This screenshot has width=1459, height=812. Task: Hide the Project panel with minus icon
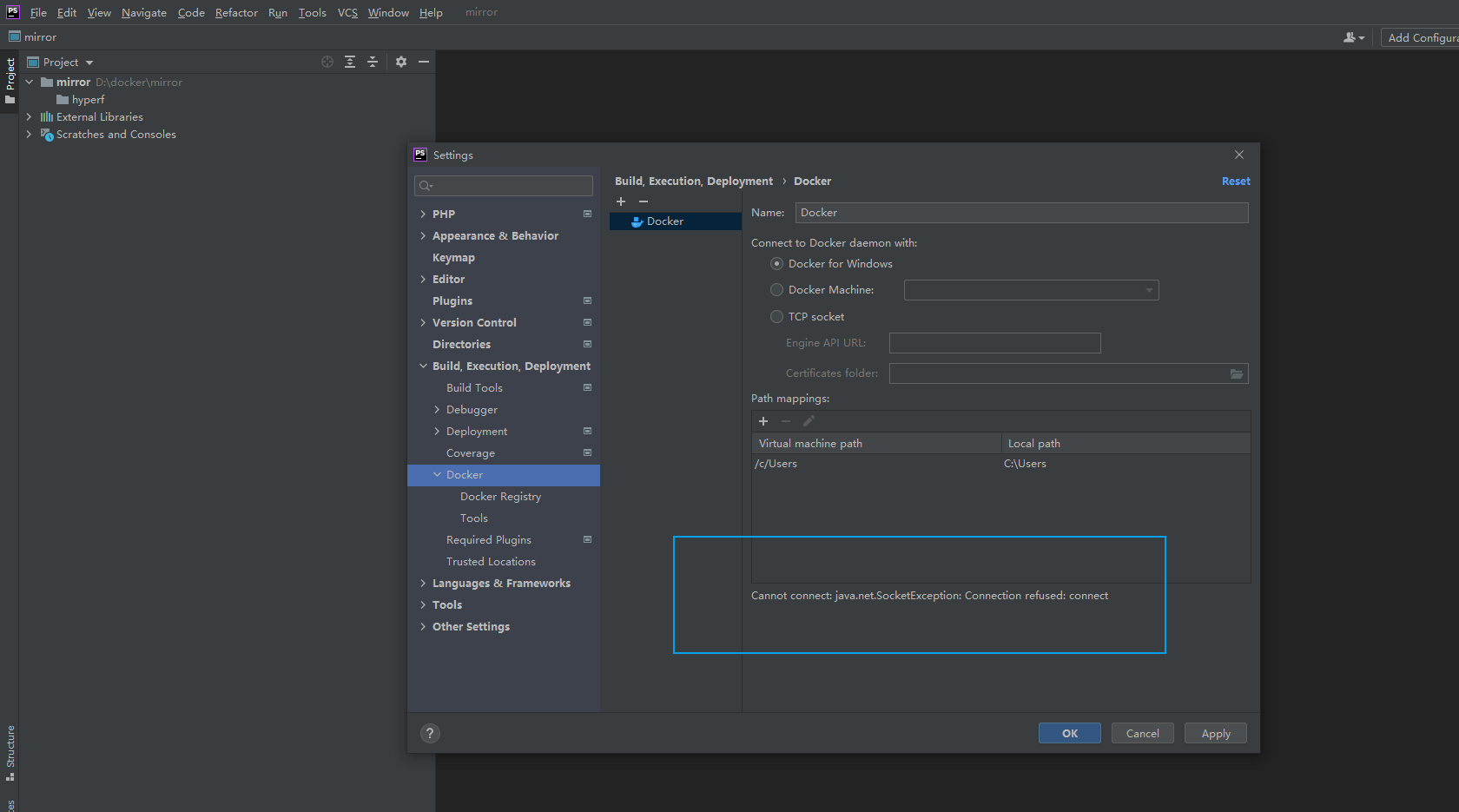point(424,62)
